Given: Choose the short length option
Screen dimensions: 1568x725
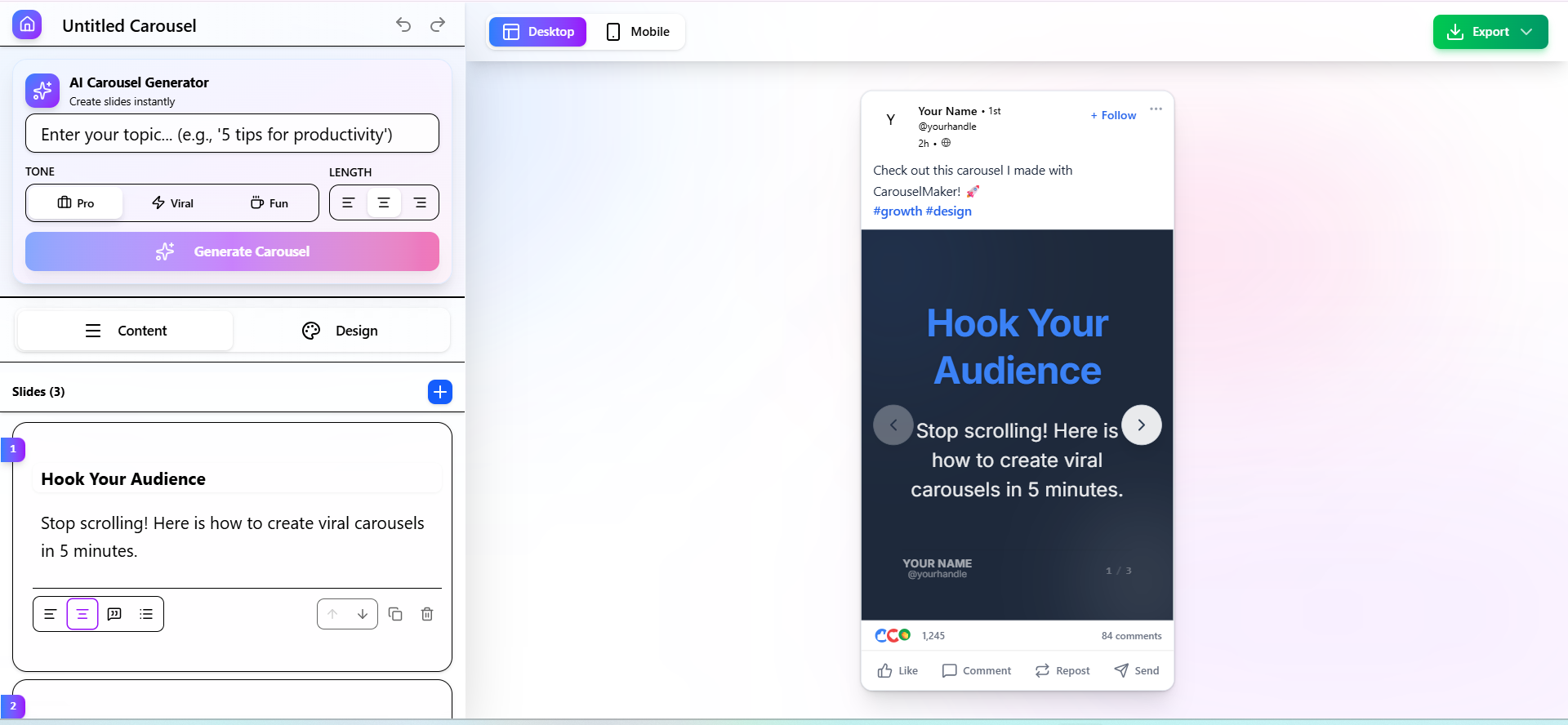Looking at the screenshot, I should (x=349, y=202).
